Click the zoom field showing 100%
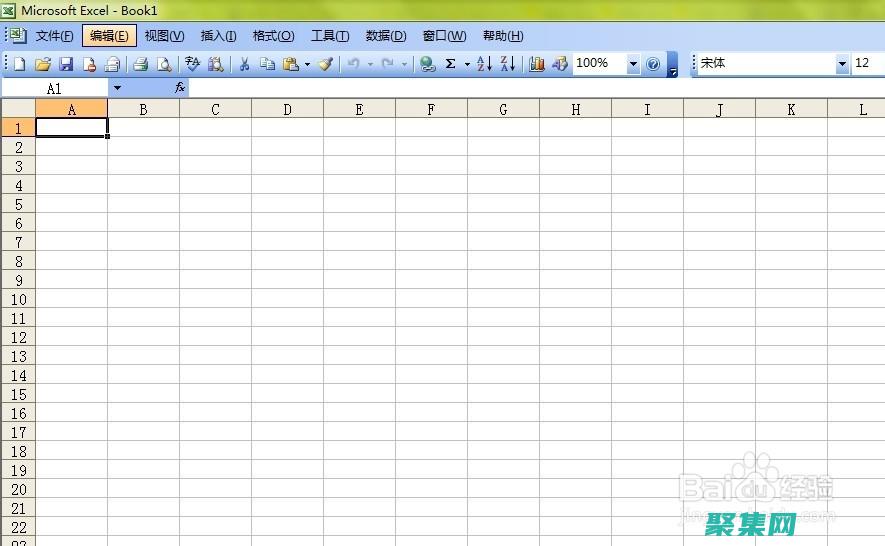The width and height of the screenshot is (885, 546). pyautogui.click(x=599, y=63)
